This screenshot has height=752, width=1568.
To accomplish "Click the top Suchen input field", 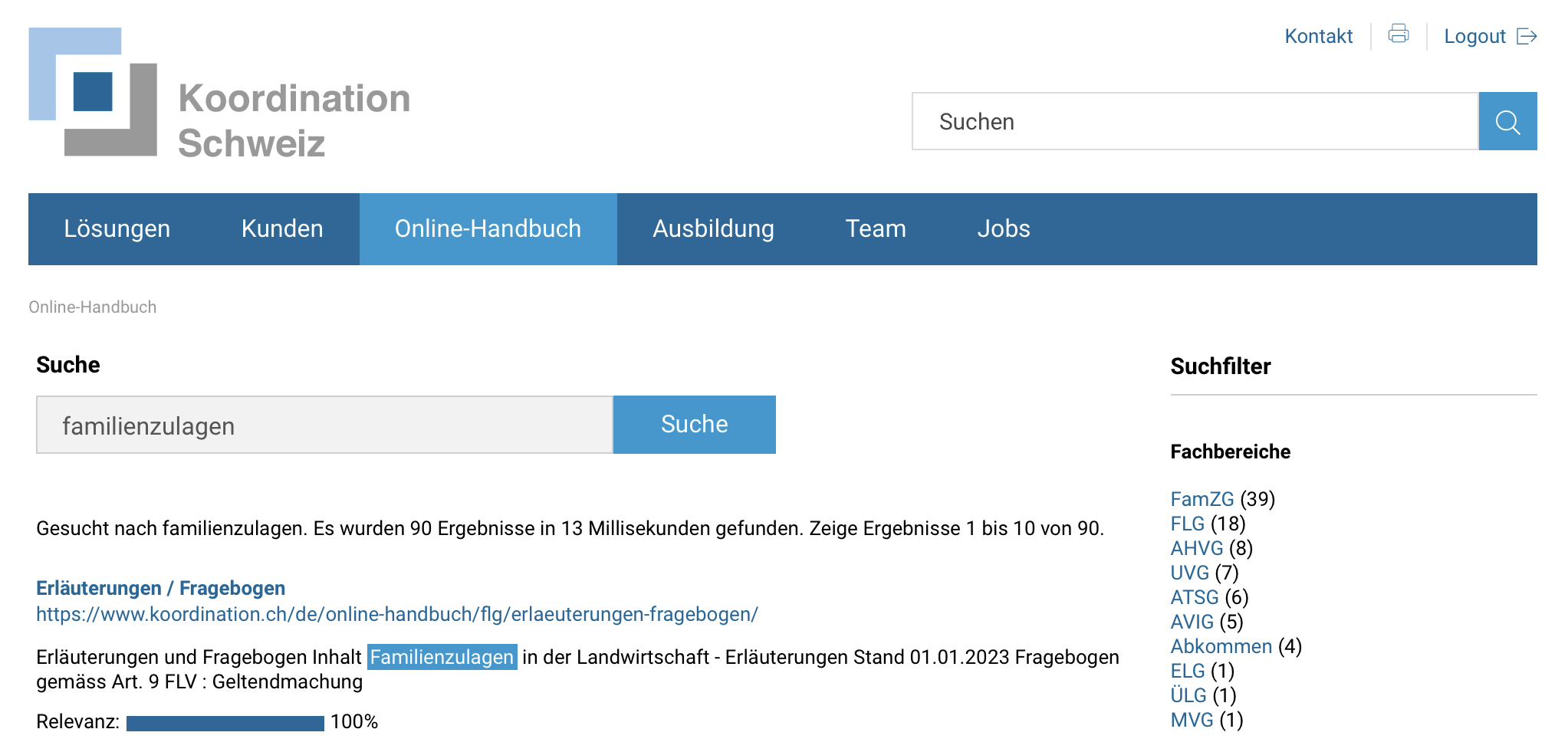I will click(1195, 121).
